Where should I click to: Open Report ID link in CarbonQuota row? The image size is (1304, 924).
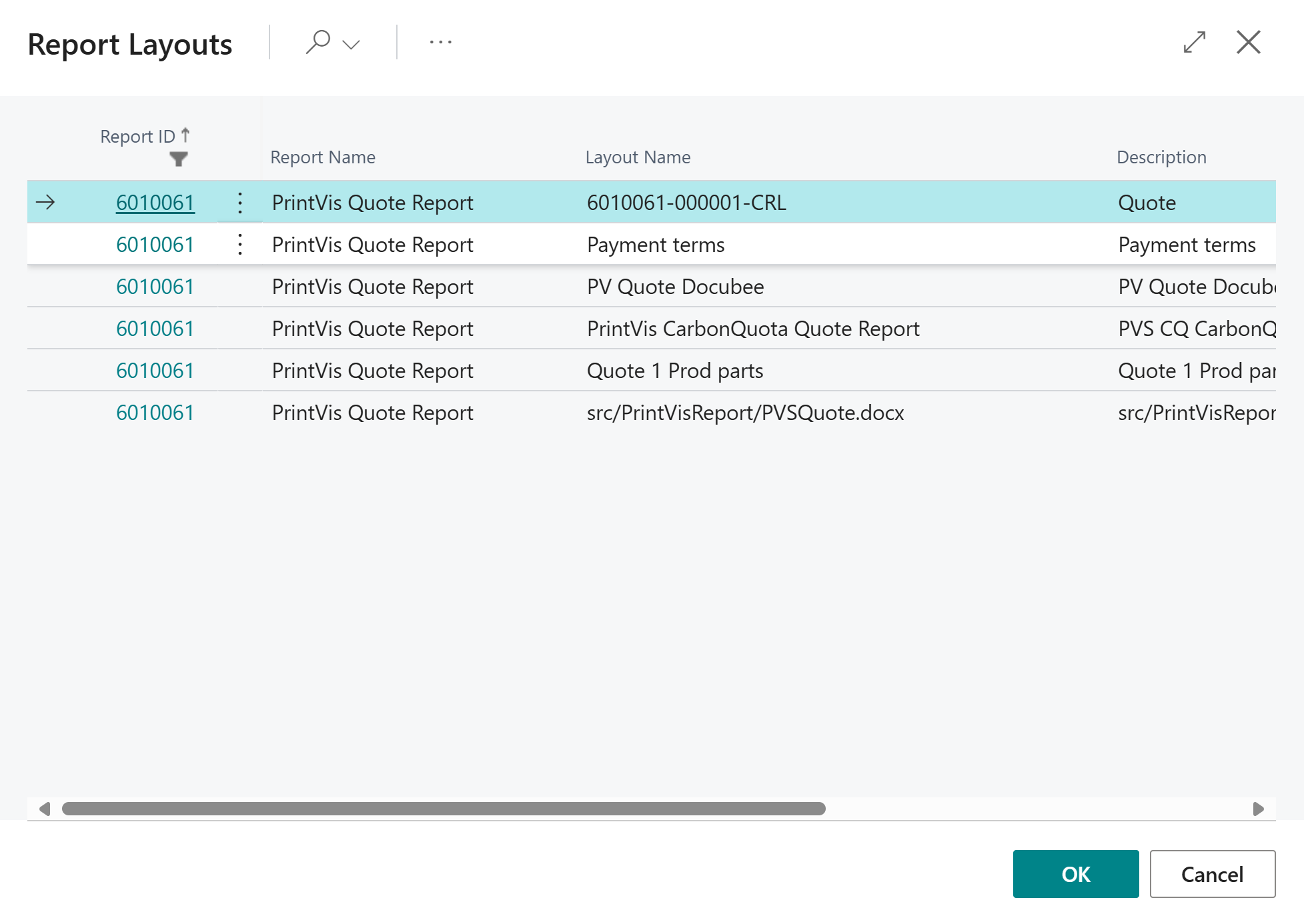pos(155,329)
